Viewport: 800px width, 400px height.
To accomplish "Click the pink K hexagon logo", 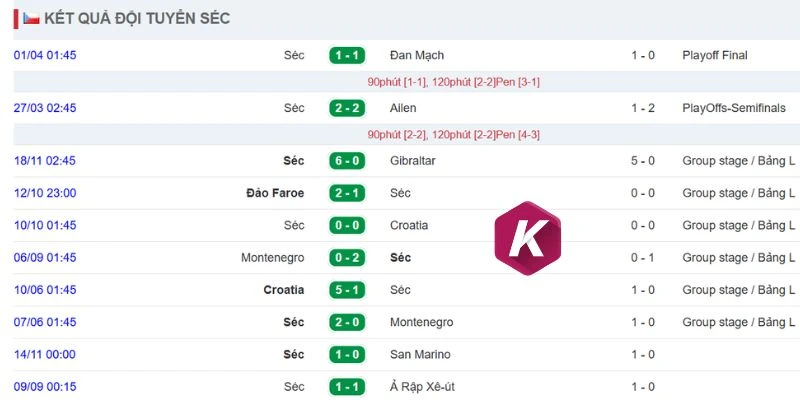I will point(528,238).
